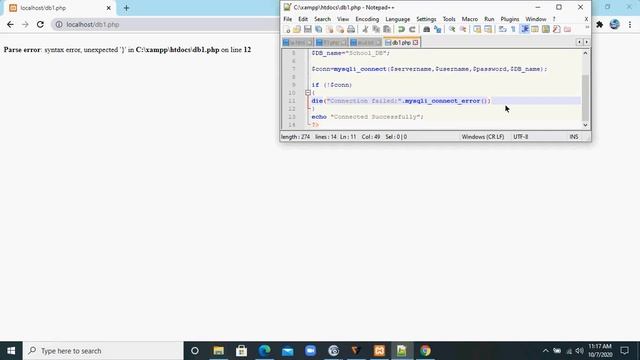This screenshot has width=640, height=360.
Task: Click the UTF-8 encoding status field
Action: click(521, 137)
